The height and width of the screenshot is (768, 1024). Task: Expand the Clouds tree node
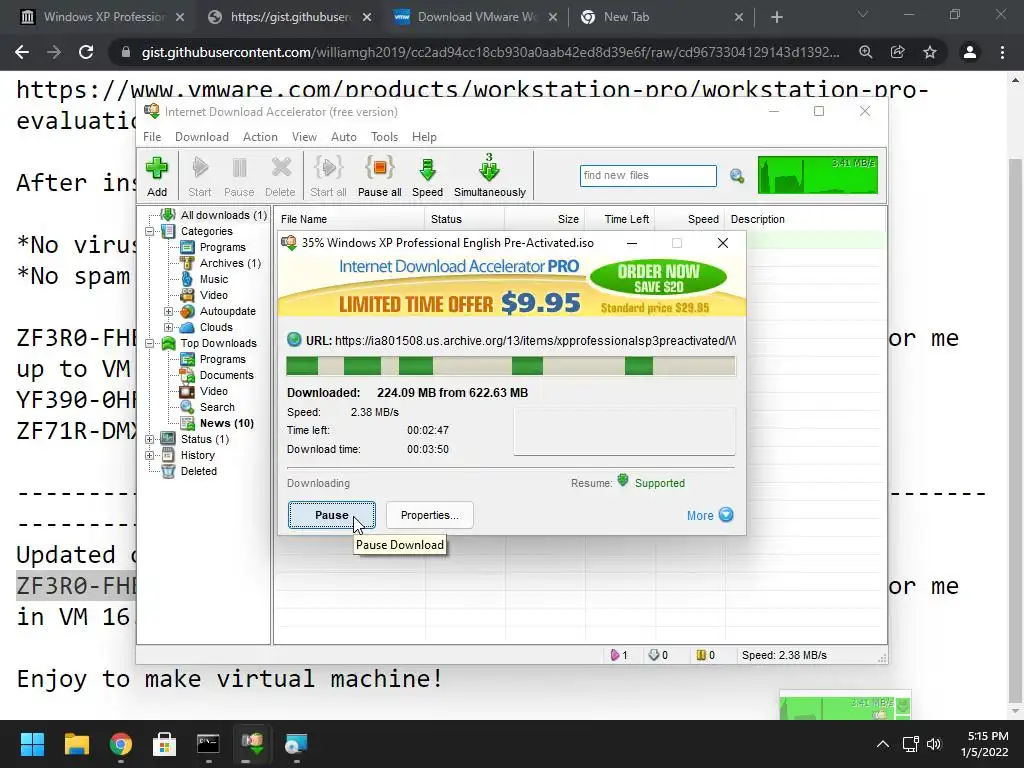pos(168,327)
